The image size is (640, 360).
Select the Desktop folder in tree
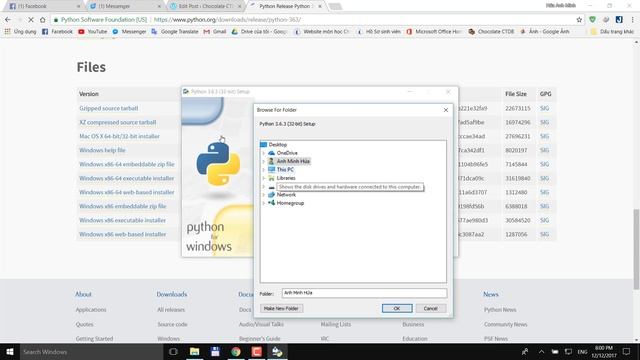point(278,144)
